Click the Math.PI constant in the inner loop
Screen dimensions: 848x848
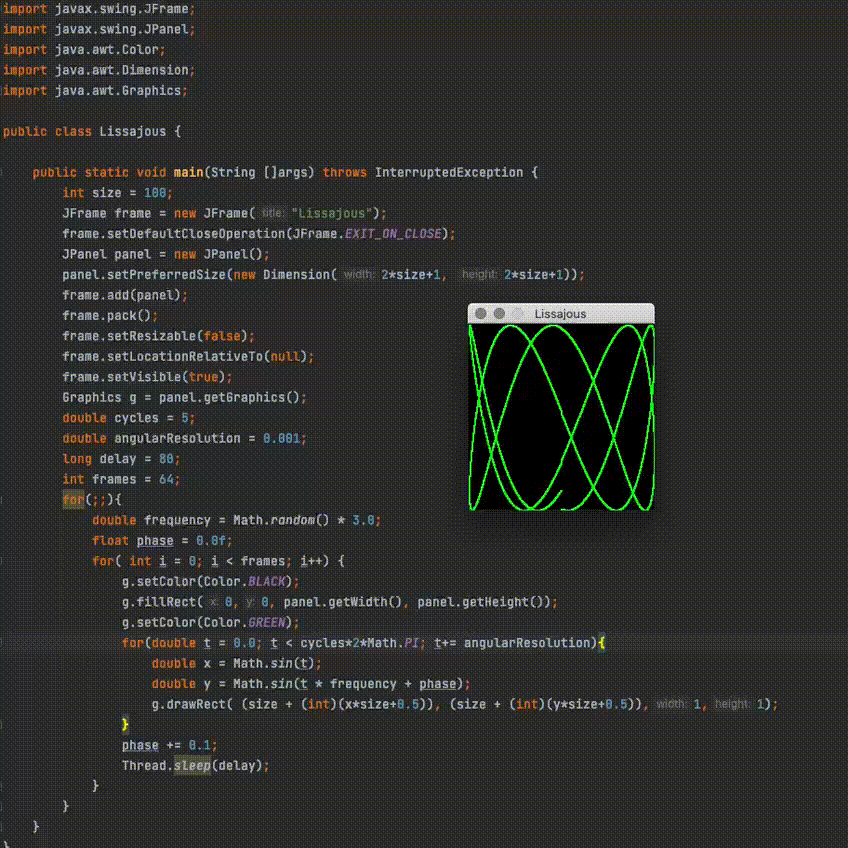412,642
